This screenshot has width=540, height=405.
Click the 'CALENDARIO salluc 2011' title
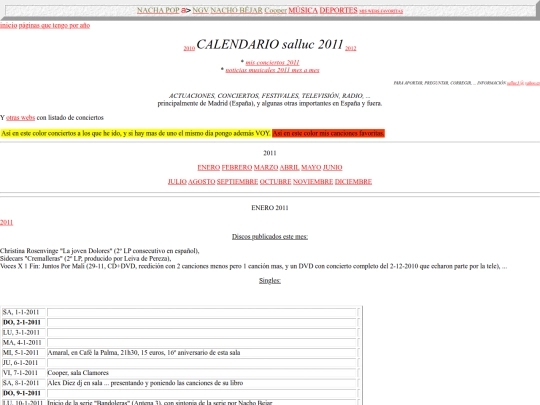click(x=270, y=44)
